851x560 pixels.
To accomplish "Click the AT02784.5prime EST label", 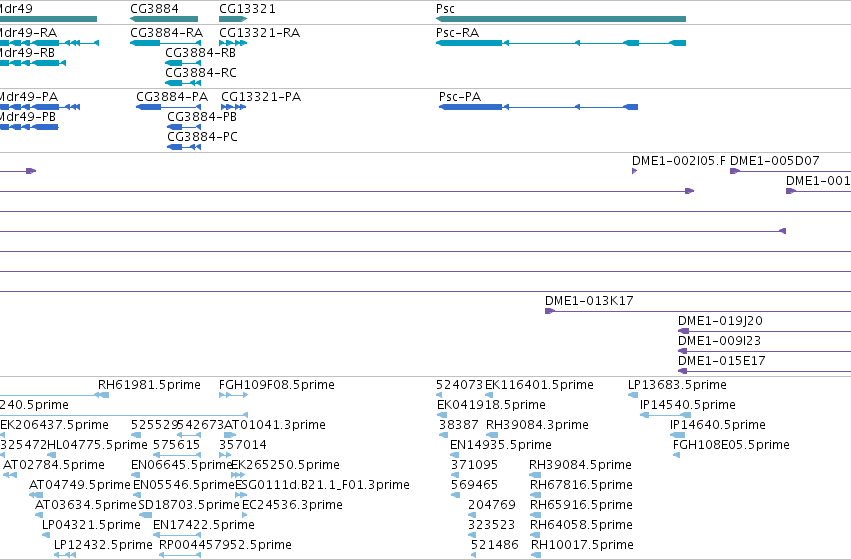I will point(54,465).
